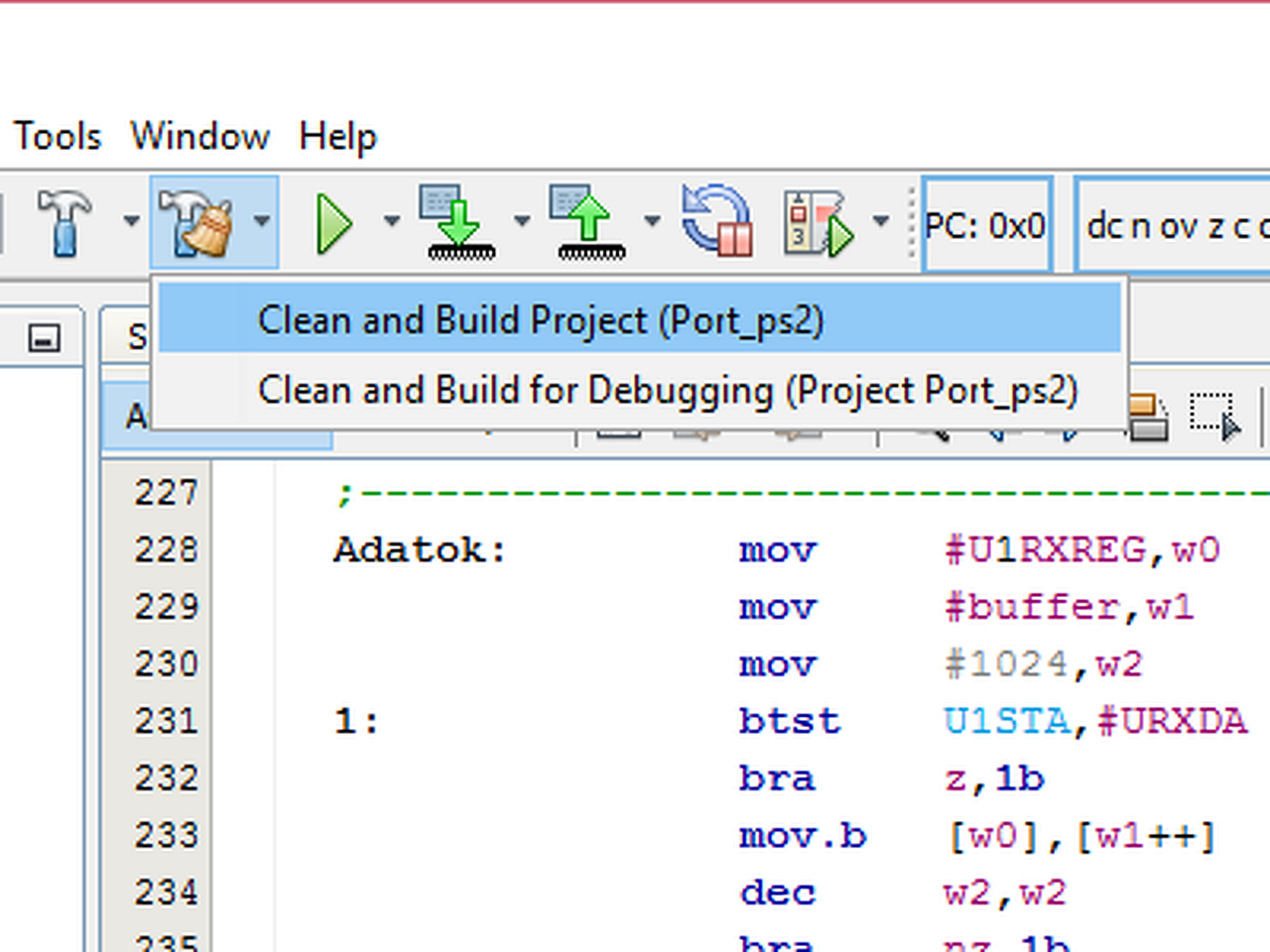
Task: Open the Help menu
Action: tap(338, 137)
